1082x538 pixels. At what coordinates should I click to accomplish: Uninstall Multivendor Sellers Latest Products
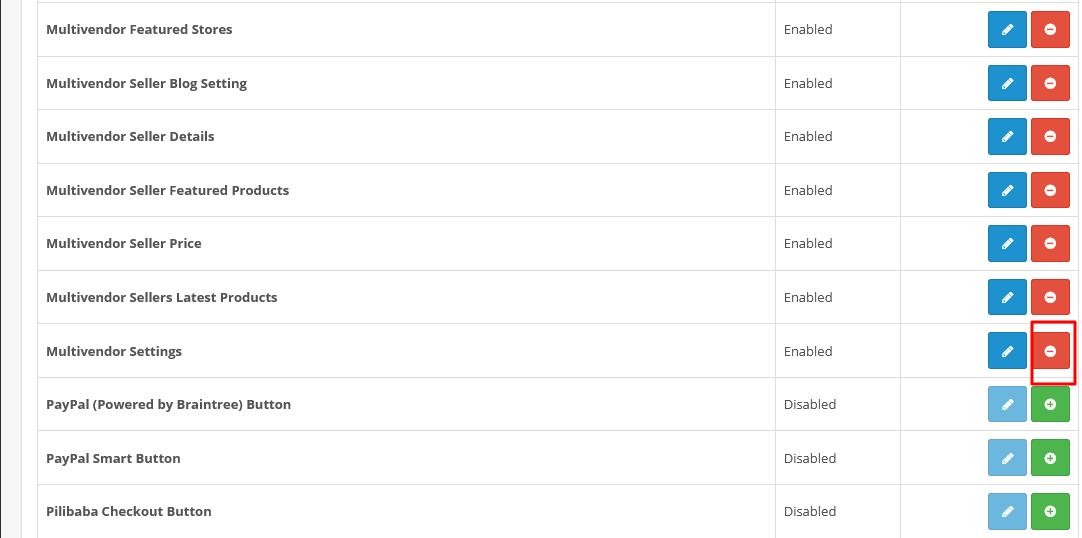click(1050, 297)
